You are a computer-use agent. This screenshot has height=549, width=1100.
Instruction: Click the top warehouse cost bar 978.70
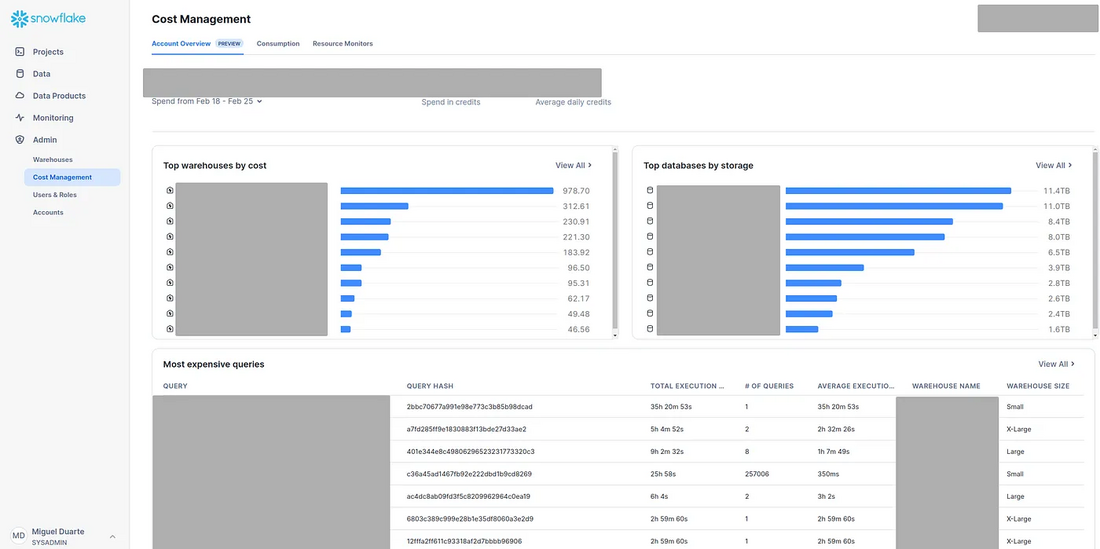[446, 190]
